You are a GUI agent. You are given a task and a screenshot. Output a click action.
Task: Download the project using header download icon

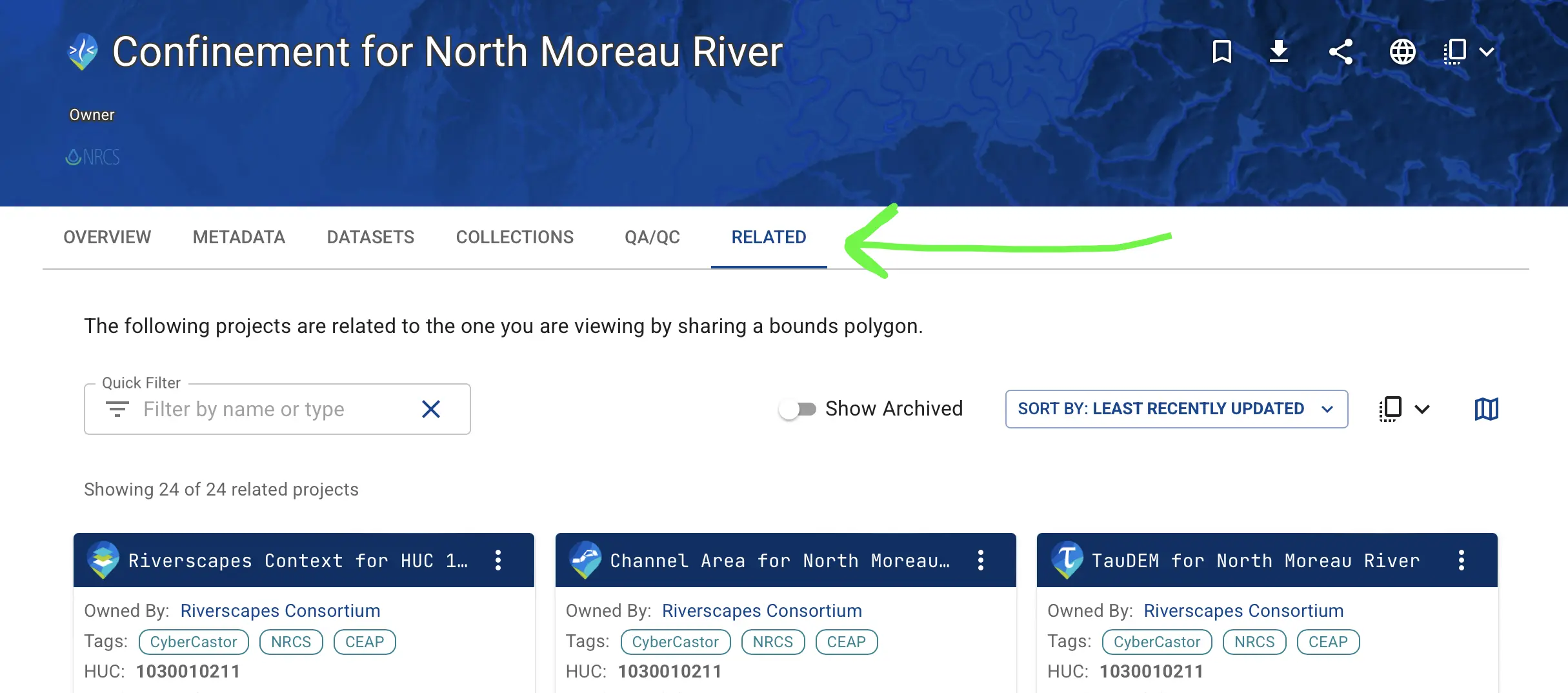[1278, 52]
